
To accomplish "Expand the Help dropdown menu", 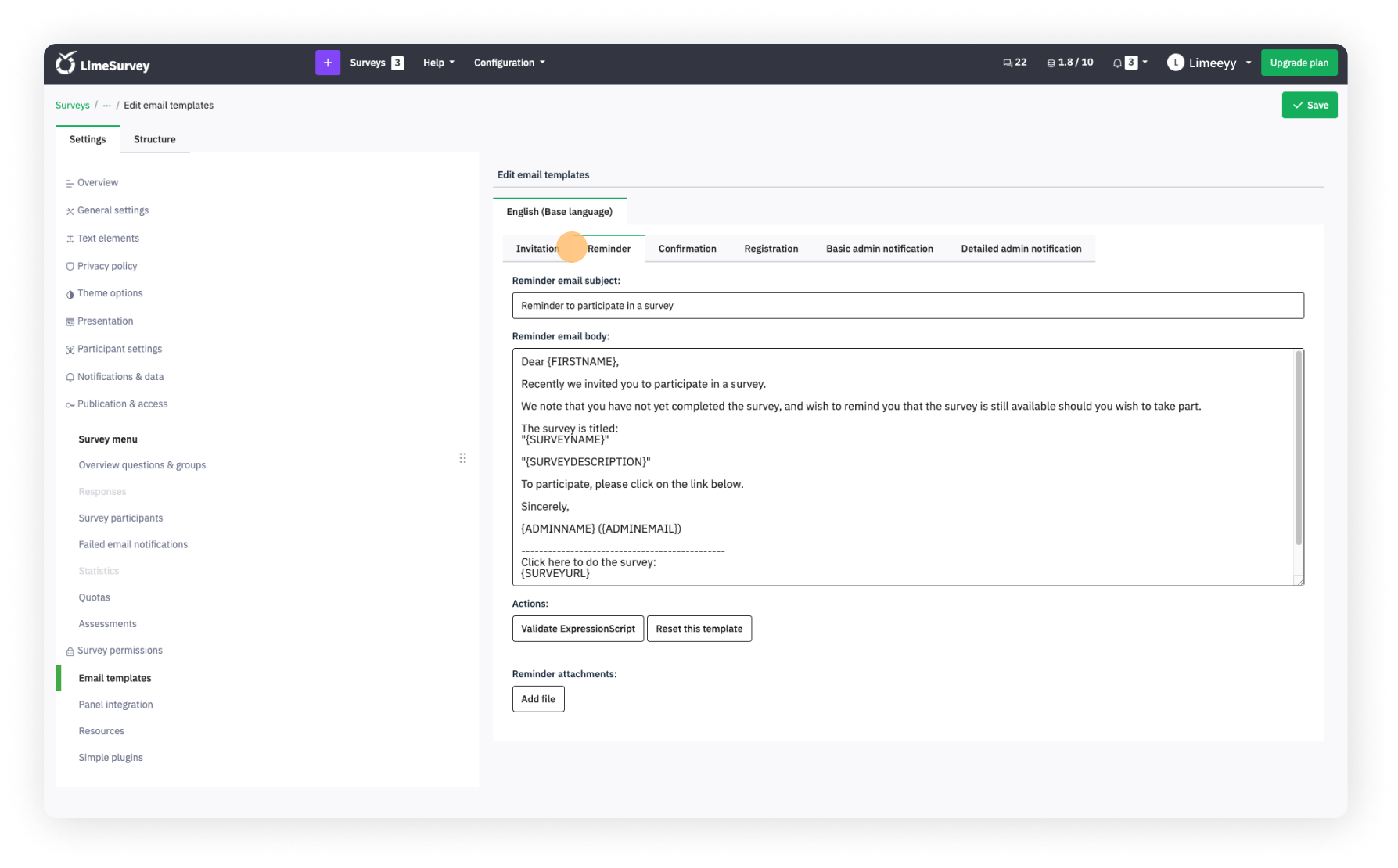I will coord(438,63).
